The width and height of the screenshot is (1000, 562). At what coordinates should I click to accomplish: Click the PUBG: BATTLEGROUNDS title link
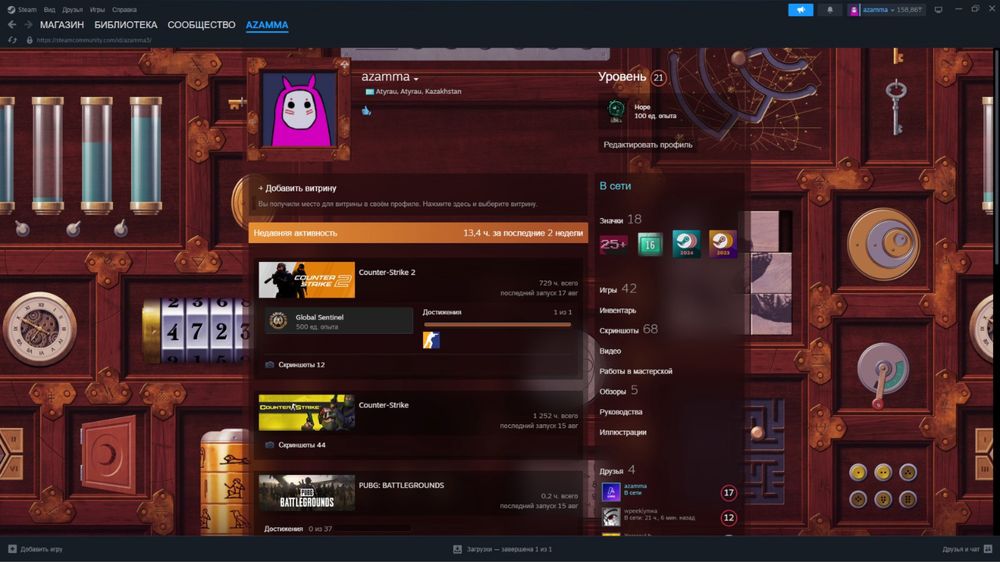(401, 485)
